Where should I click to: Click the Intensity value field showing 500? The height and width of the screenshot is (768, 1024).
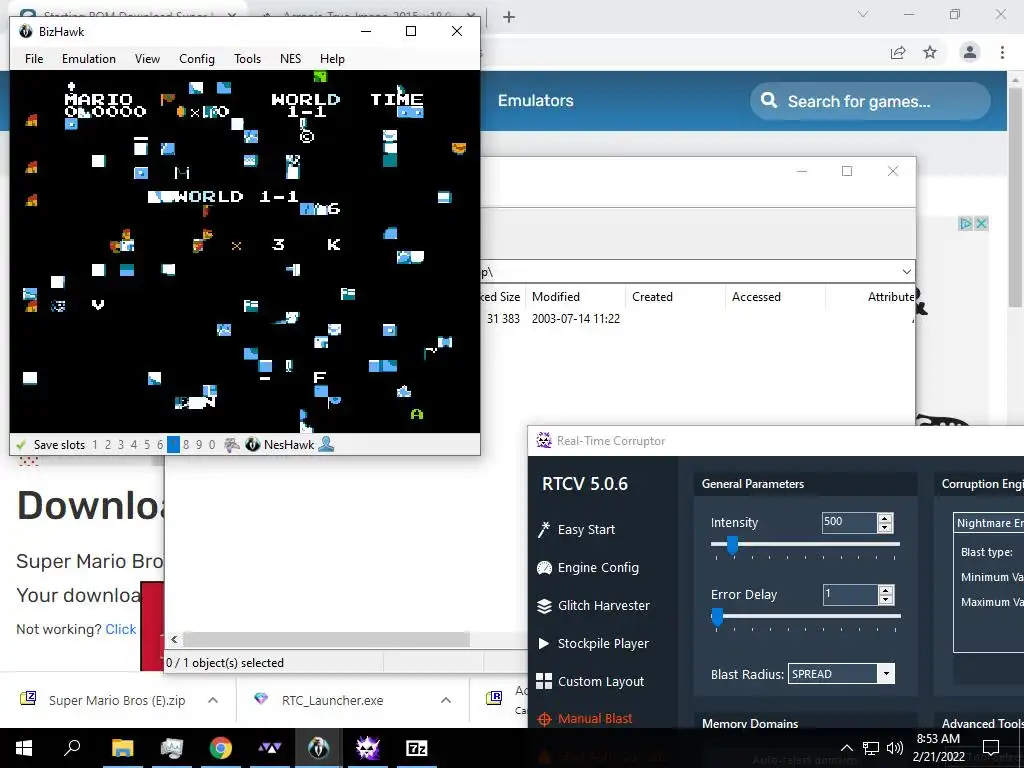(849, 522)
